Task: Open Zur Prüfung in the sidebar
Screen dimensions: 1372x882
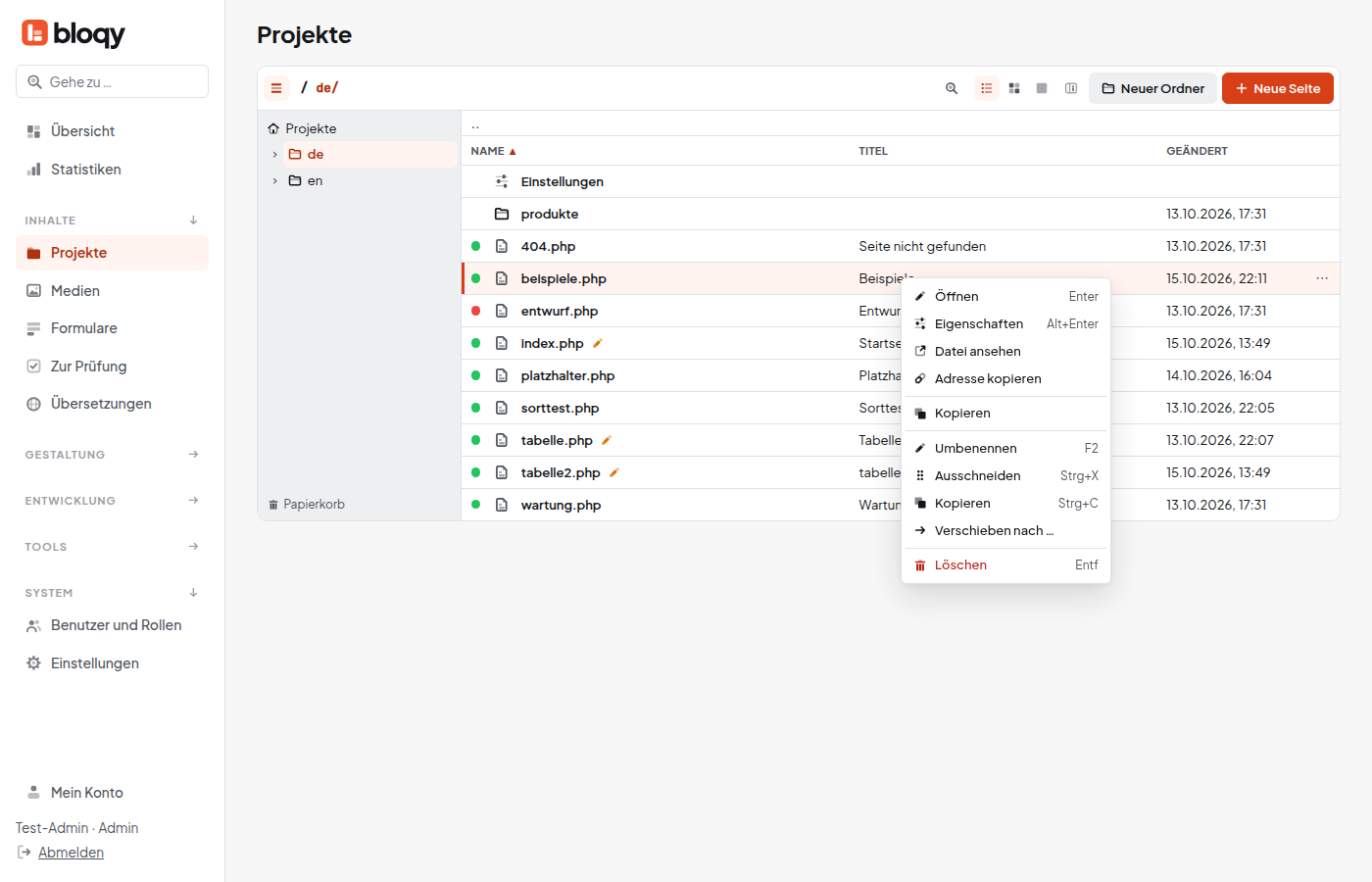Action: (112, 367)
